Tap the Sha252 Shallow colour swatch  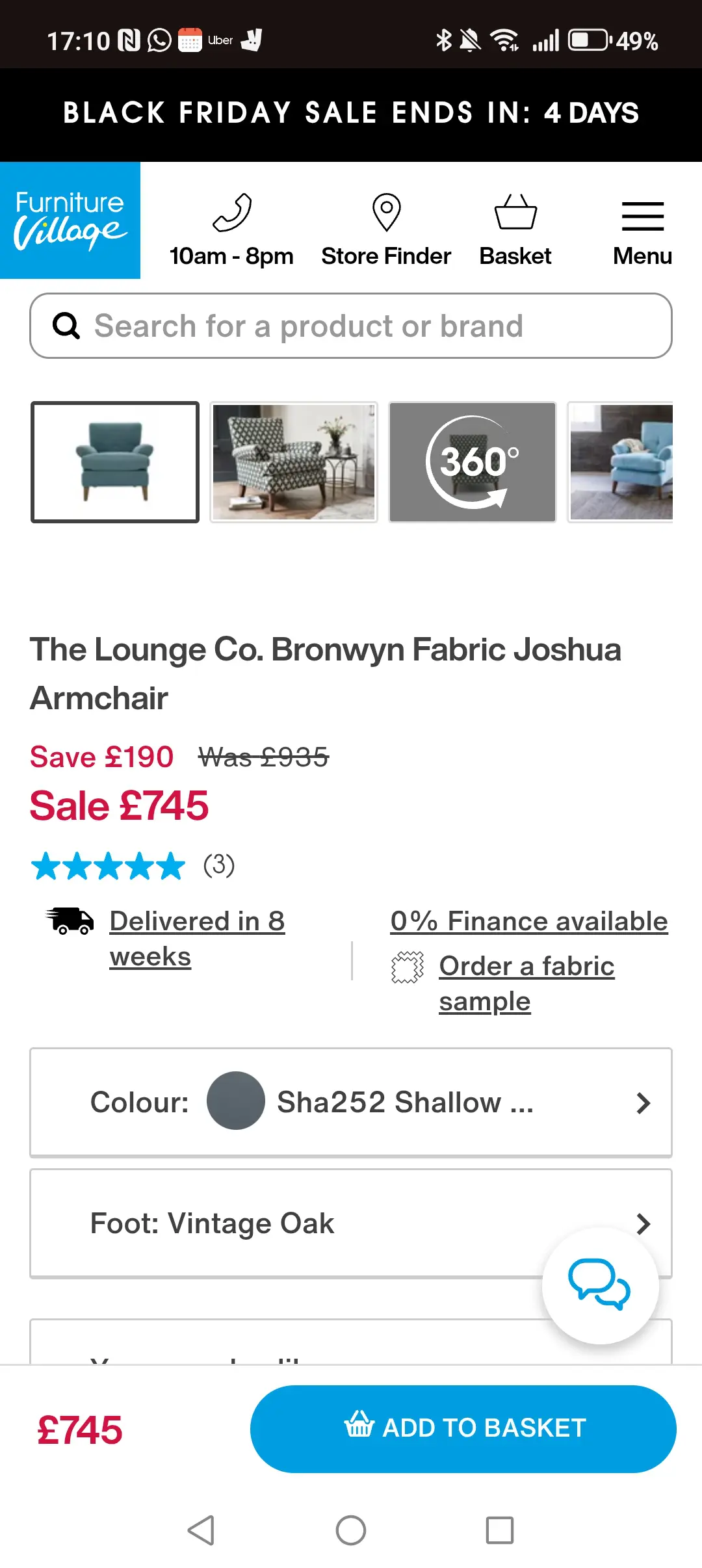[236, 1101]
